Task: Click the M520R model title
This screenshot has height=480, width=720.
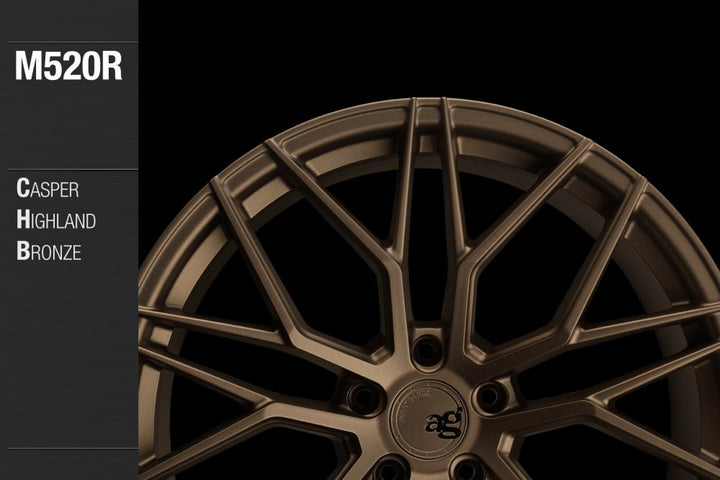Action: pyautogui.click(x=68, y=66)
